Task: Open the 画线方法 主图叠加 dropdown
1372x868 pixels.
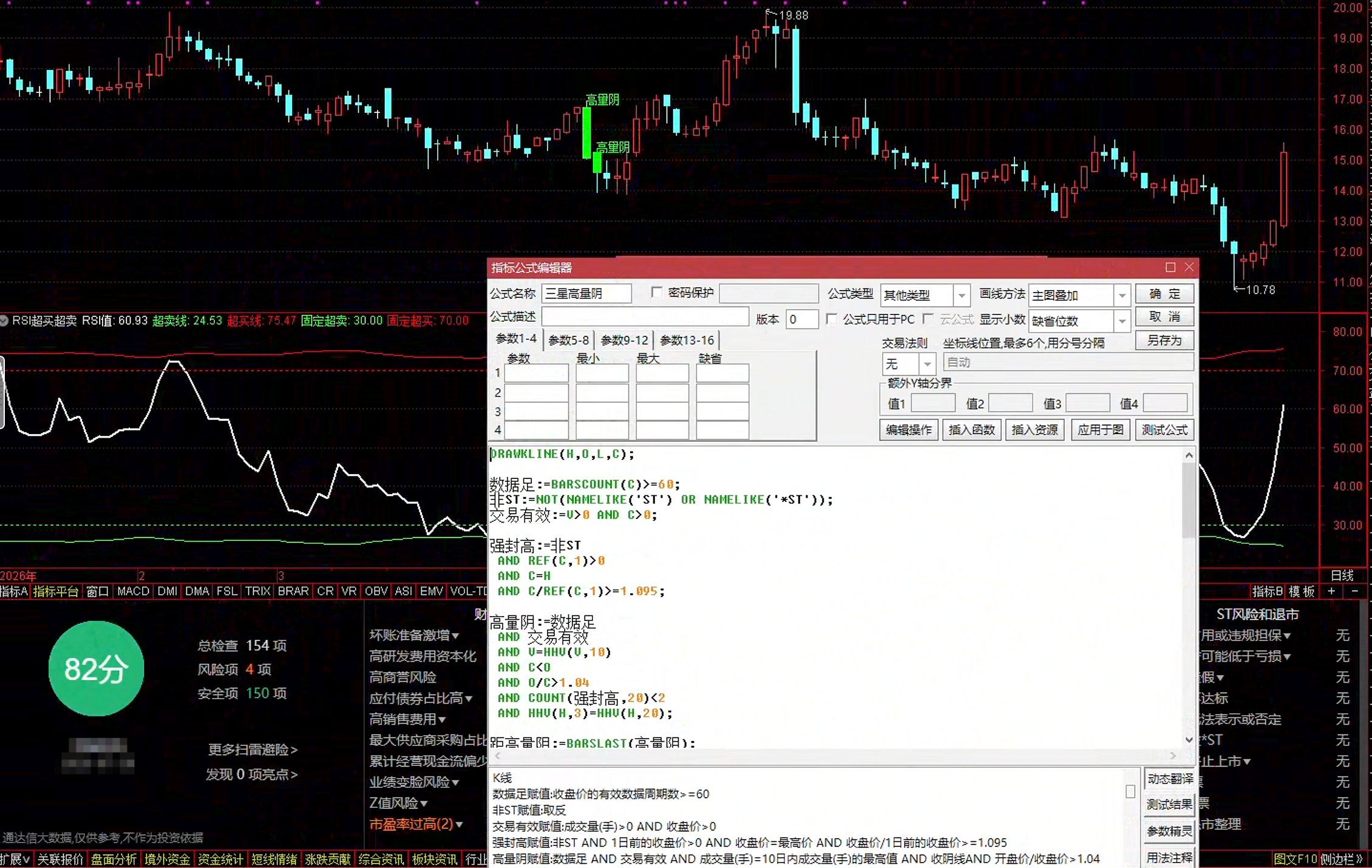Action: pos(1122,296)
